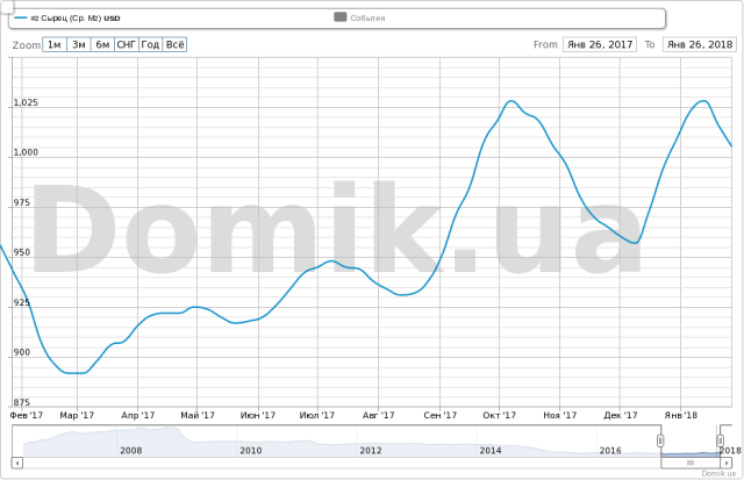
Task: Click the 925 price axis label
Action: click(22, 303)
